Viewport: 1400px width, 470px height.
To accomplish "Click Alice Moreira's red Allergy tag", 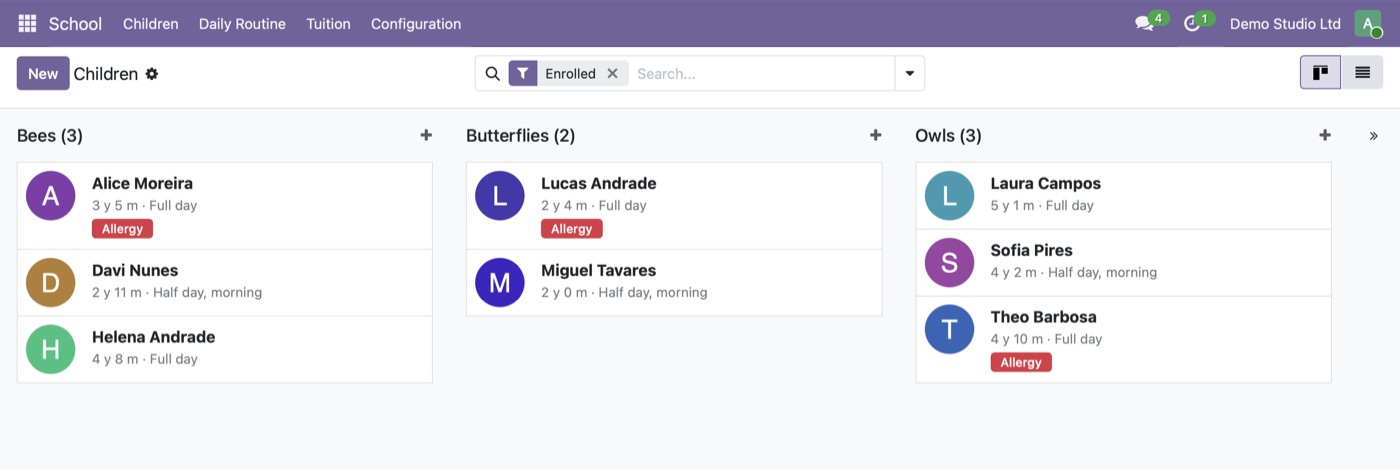I will [x=122, y=229].
